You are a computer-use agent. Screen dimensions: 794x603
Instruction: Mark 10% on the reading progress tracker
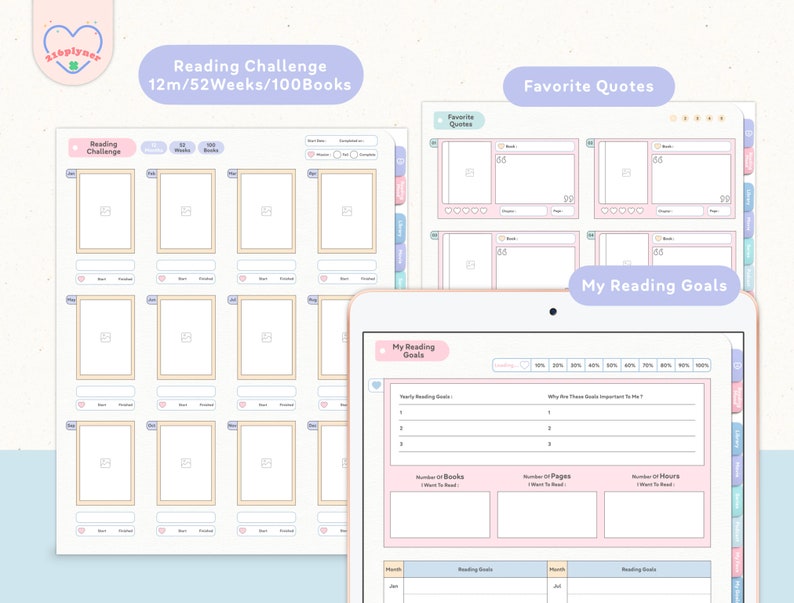tap(540, 365)
